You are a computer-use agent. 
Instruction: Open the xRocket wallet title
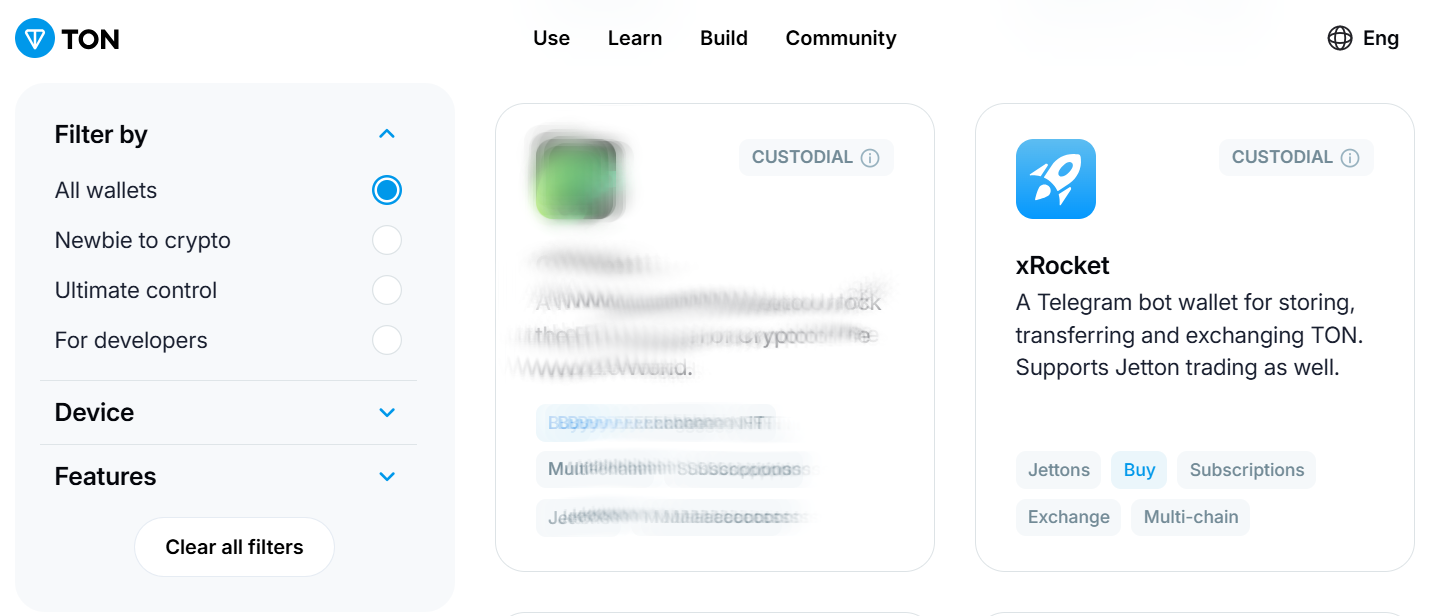point(1062,265)
